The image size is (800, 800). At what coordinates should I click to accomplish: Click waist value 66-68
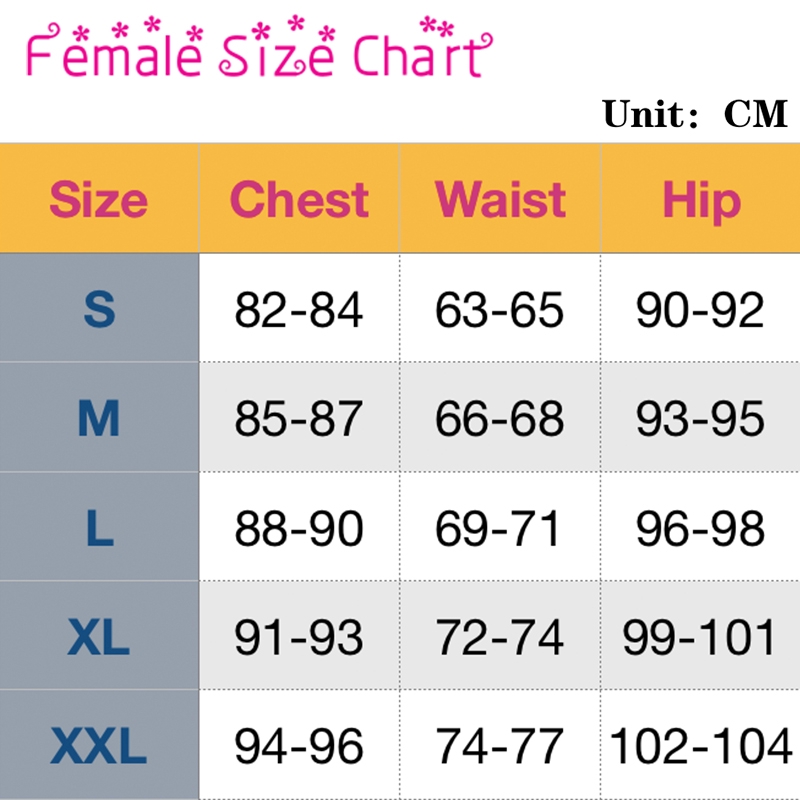[x=500, y=419]
